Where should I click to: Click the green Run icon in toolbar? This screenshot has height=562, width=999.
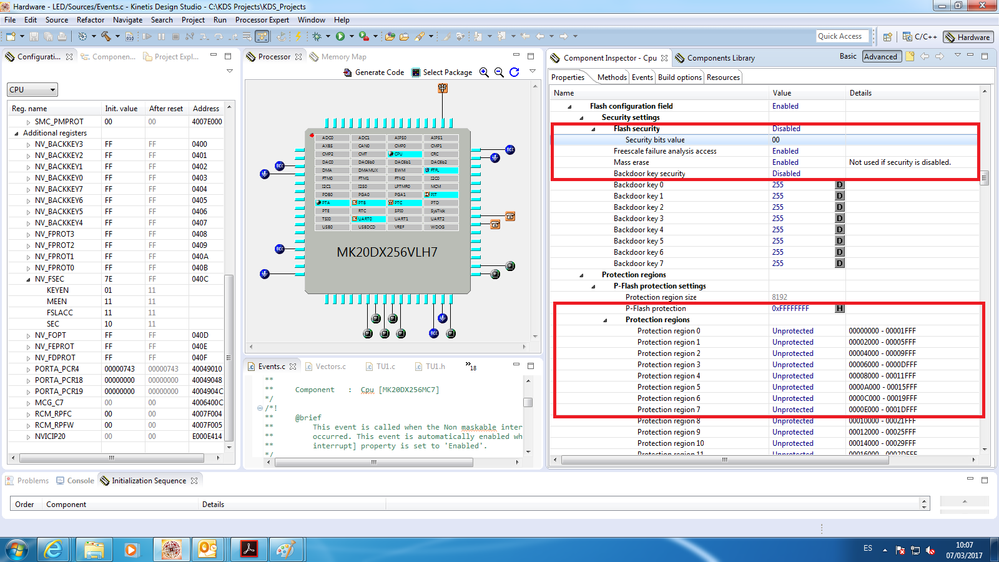tap(340, 37)
